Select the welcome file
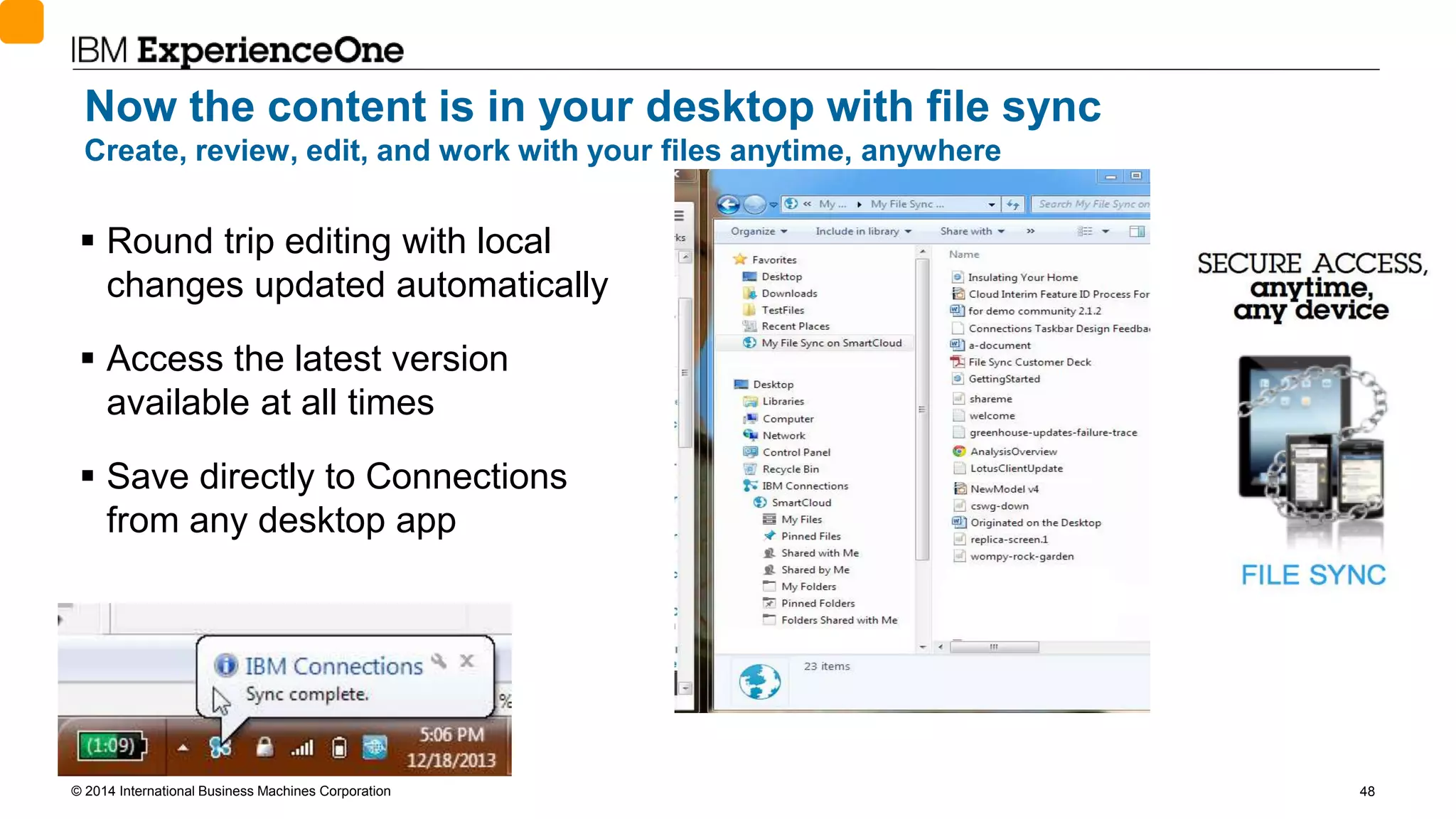The width and height of the screenshot is (1456, 819). pos(984,416)
